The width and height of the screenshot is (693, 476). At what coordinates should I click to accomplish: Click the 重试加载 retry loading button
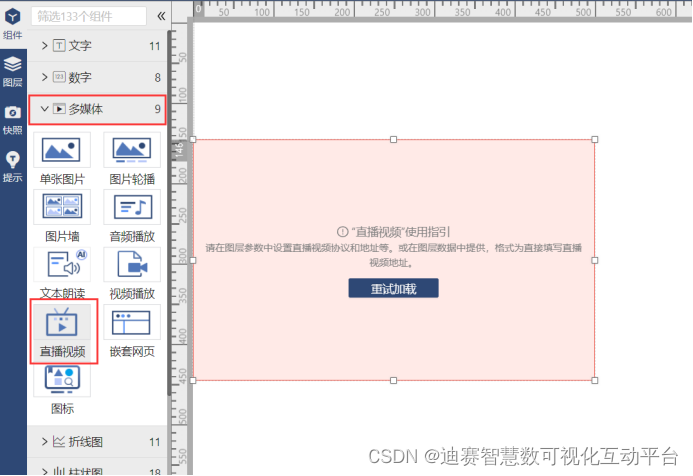(x=393, y=288)
